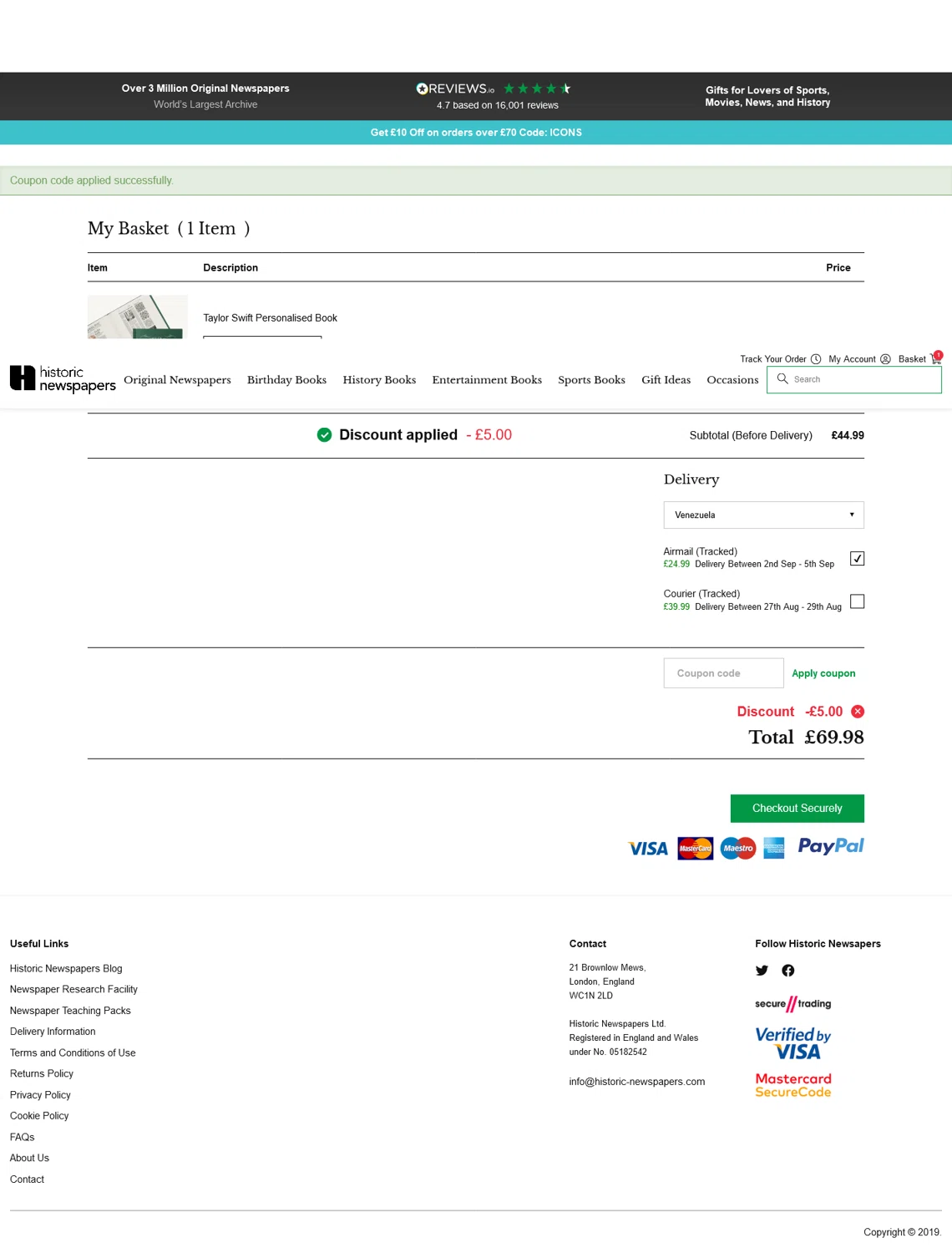Click the Subtotal £44.99 value
Screen dimensions: 952x1253
point(848,436)
